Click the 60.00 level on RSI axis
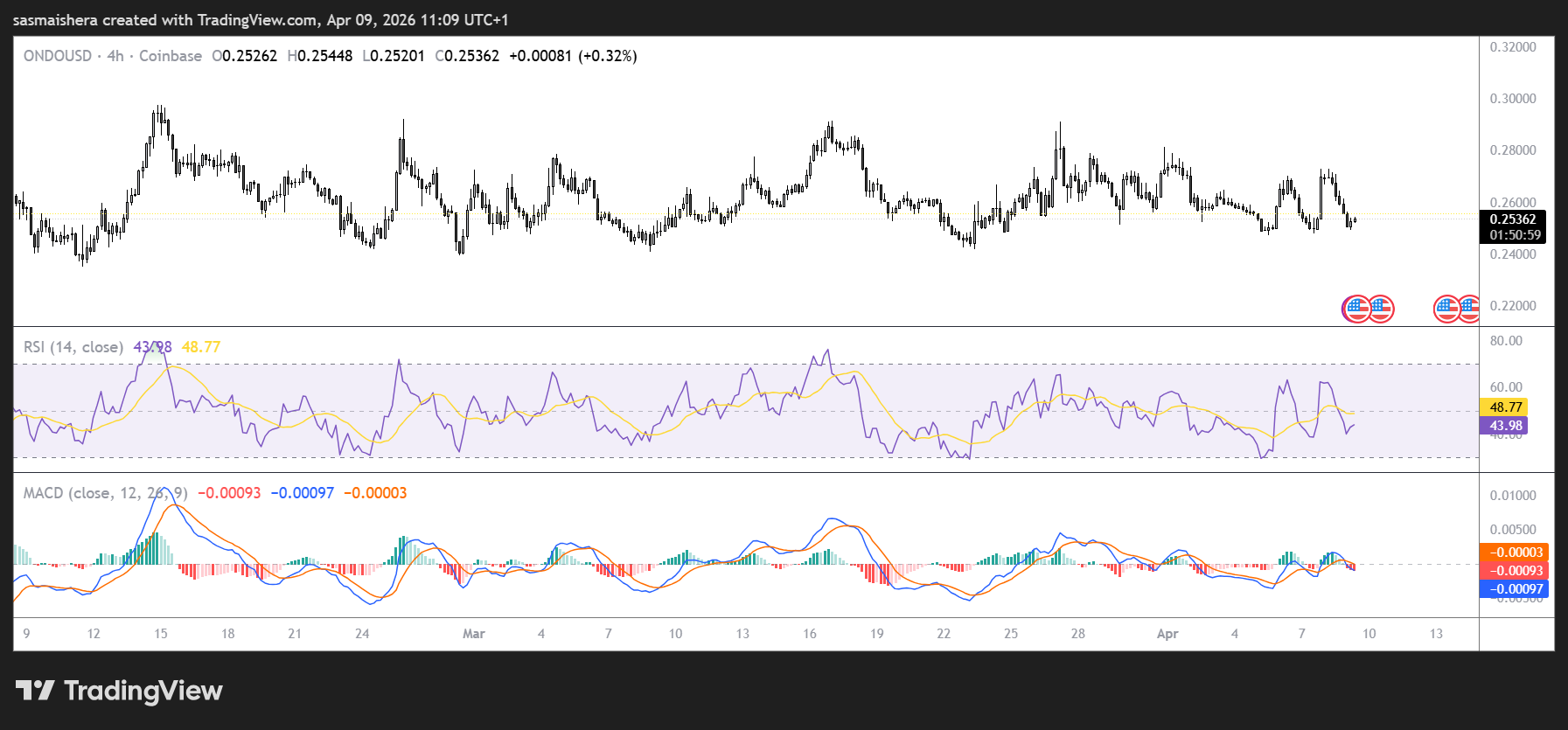The height and width of the screenshot is (730, 1568). pos(1506,387)
